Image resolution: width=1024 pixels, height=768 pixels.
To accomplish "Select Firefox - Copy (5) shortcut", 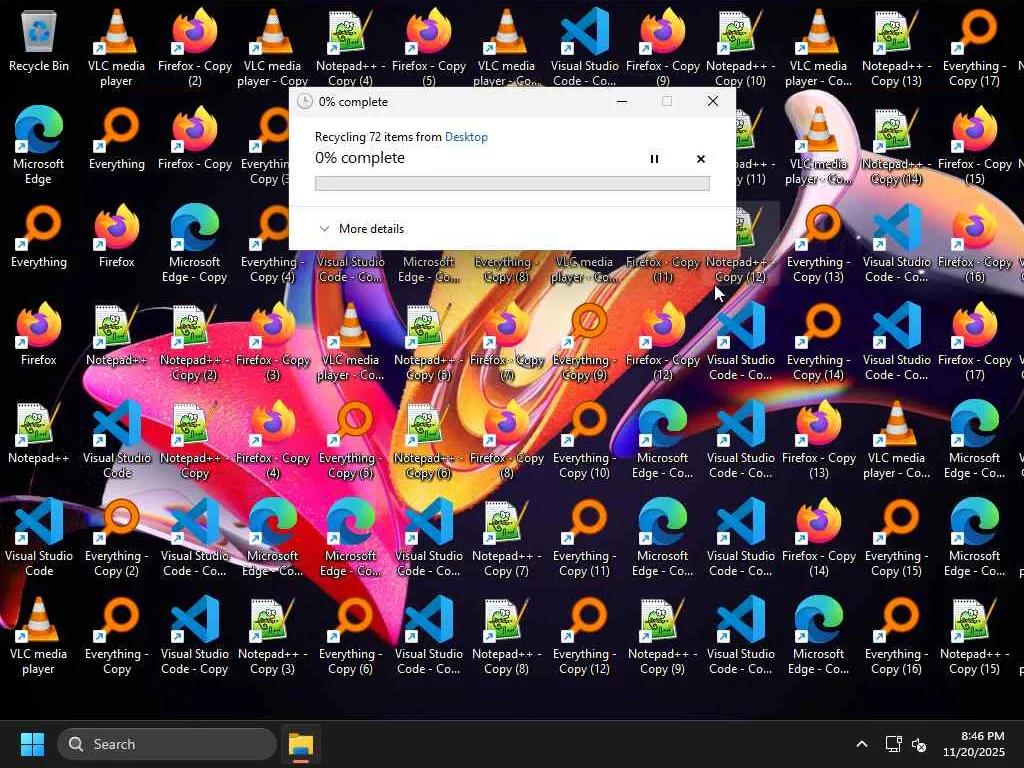I will click(x=428, y=47).
